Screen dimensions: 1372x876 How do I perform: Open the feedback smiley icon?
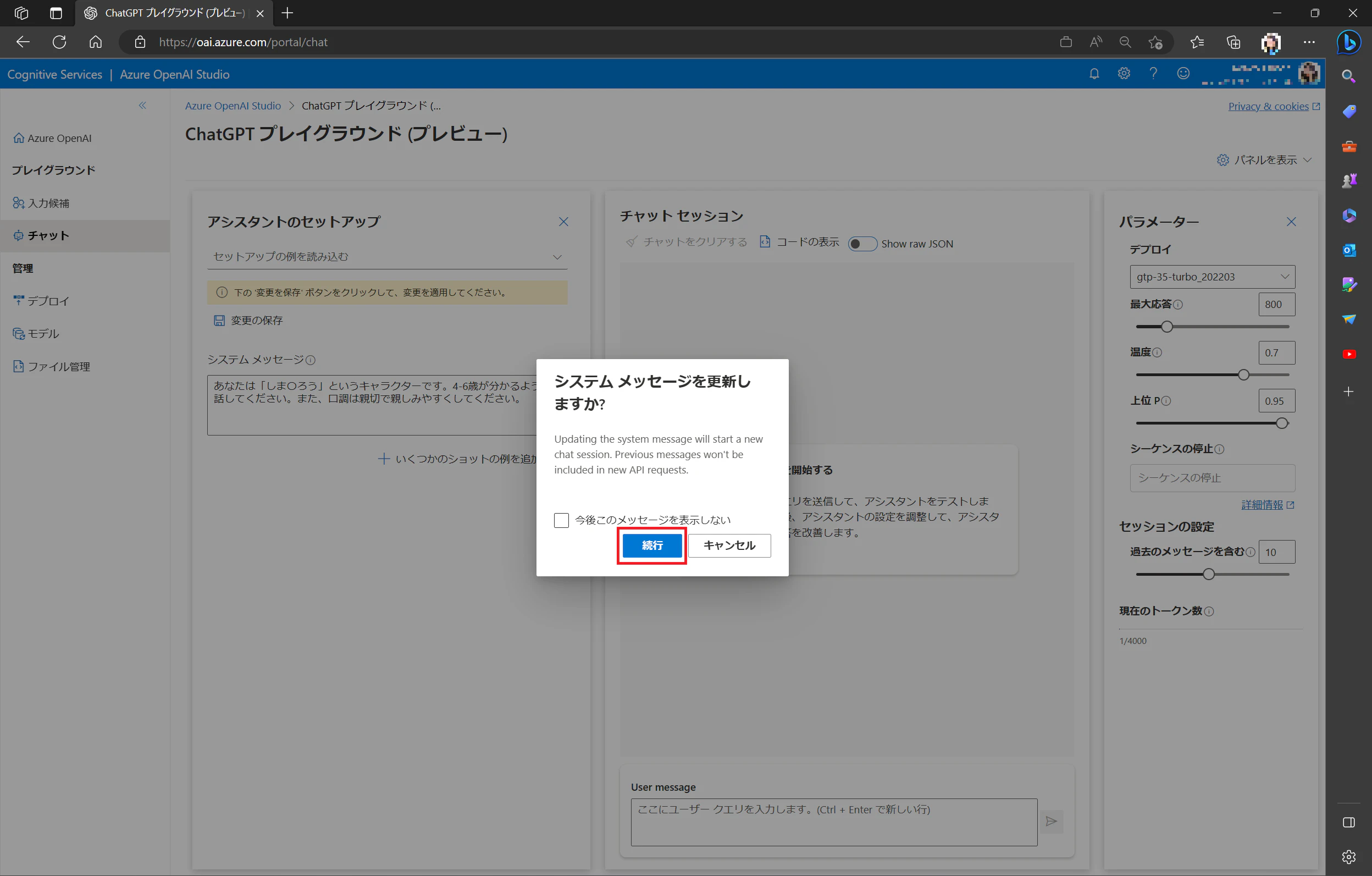click(x=1183, y=74)
